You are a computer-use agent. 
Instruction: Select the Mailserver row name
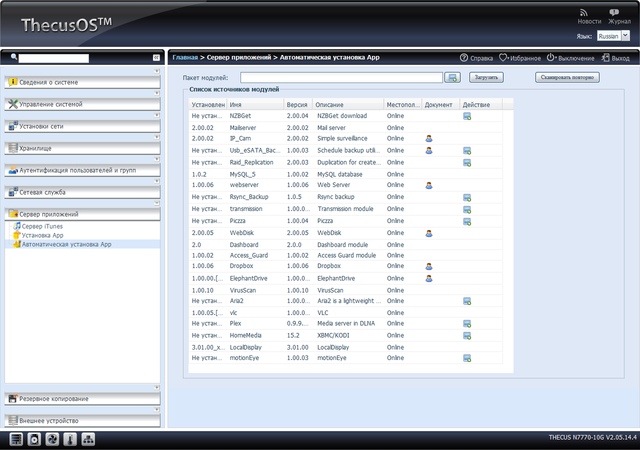[243, 128]
